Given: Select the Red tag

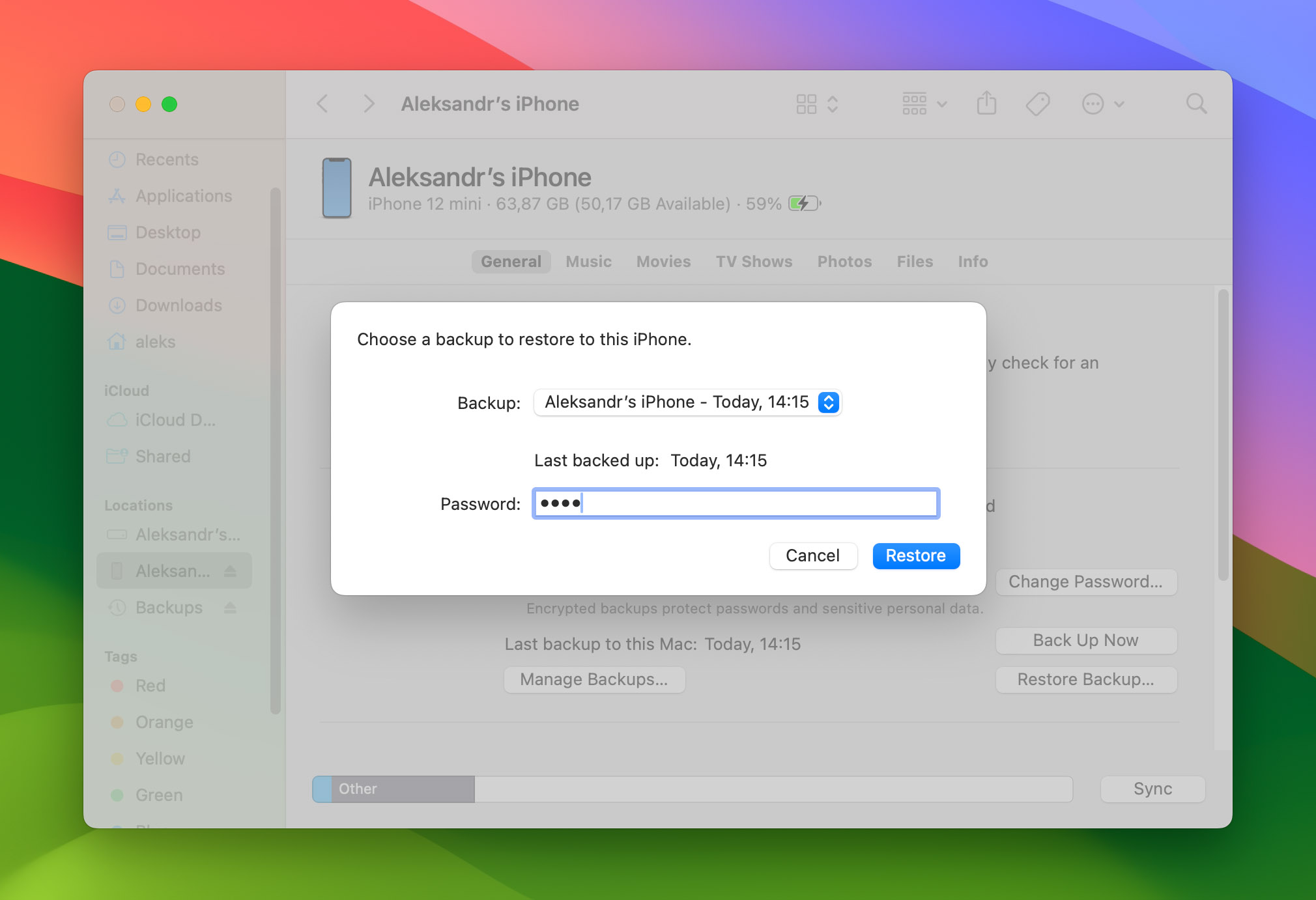Looking at the screenshot, I should (x=150, y=686).
